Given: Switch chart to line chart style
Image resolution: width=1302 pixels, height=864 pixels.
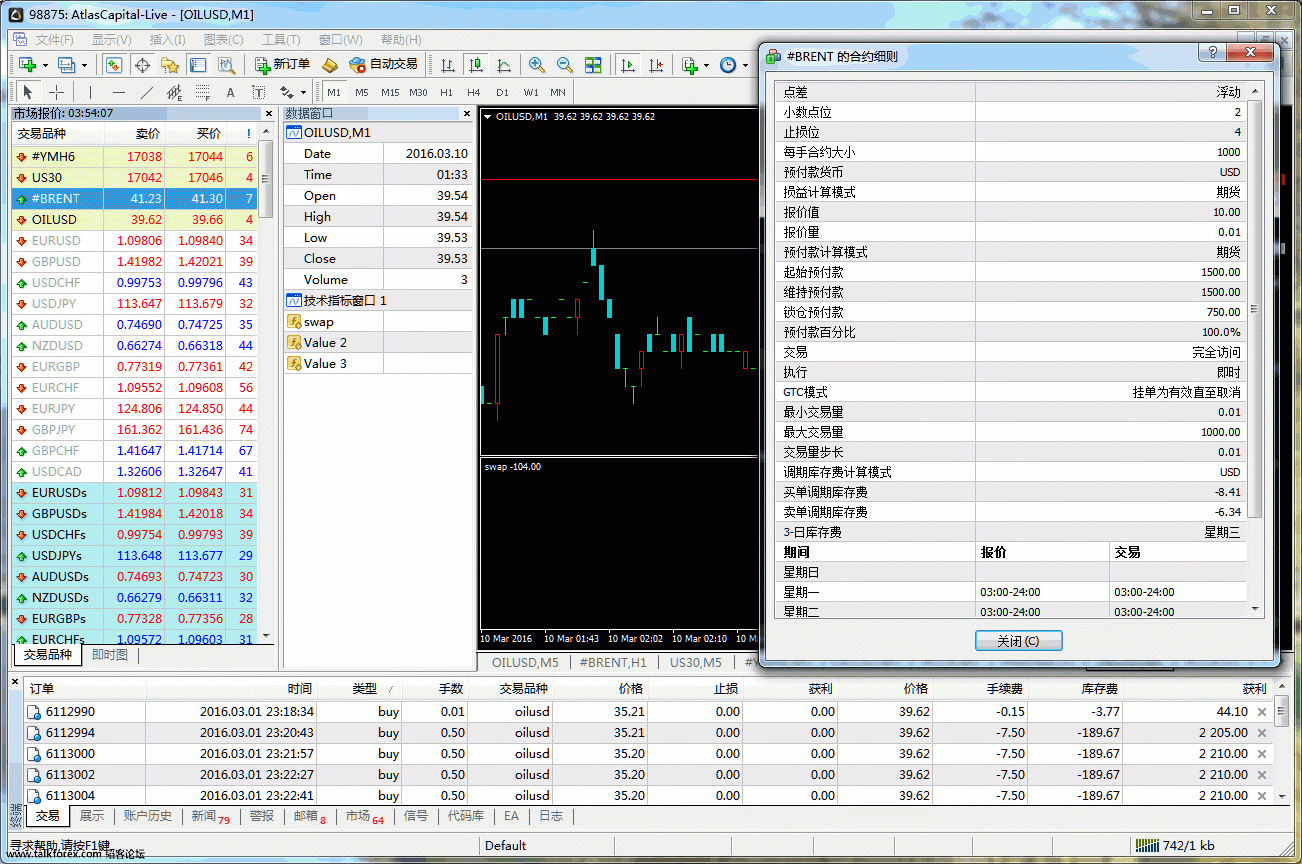Looking at the screenshot, I should click(504, 65).
